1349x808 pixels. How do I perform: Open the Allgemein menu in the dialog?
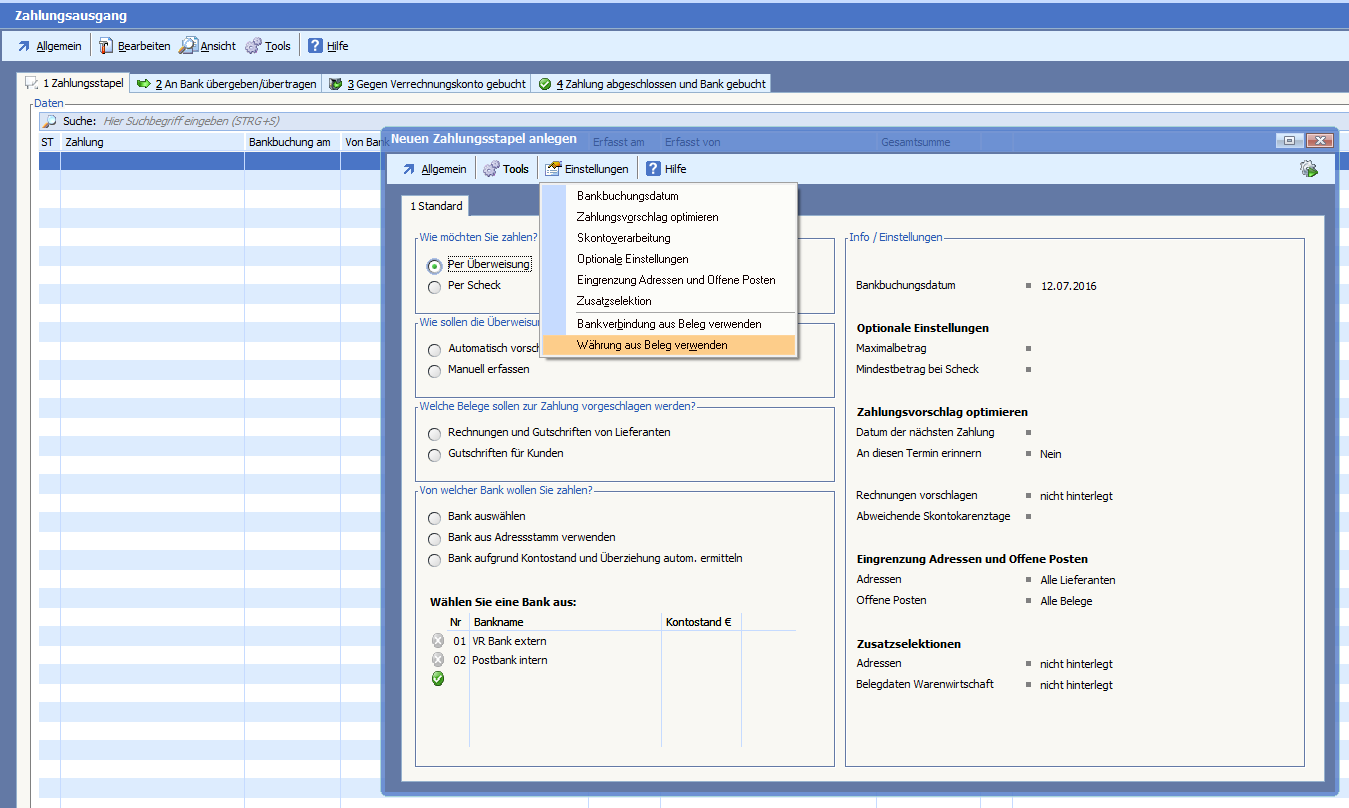(x=434, y=169)
